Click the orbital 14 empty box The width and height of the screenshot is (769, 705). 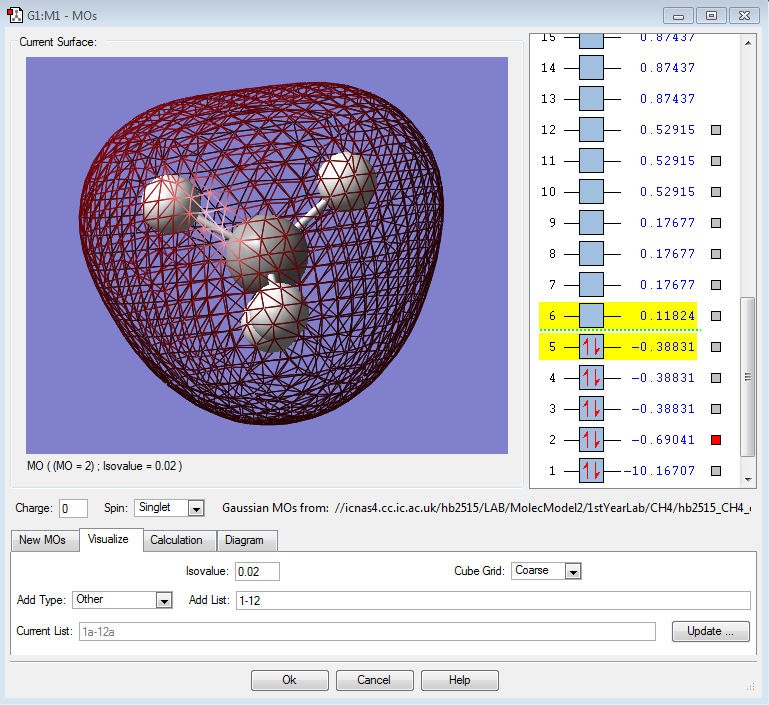coord(591,68)
